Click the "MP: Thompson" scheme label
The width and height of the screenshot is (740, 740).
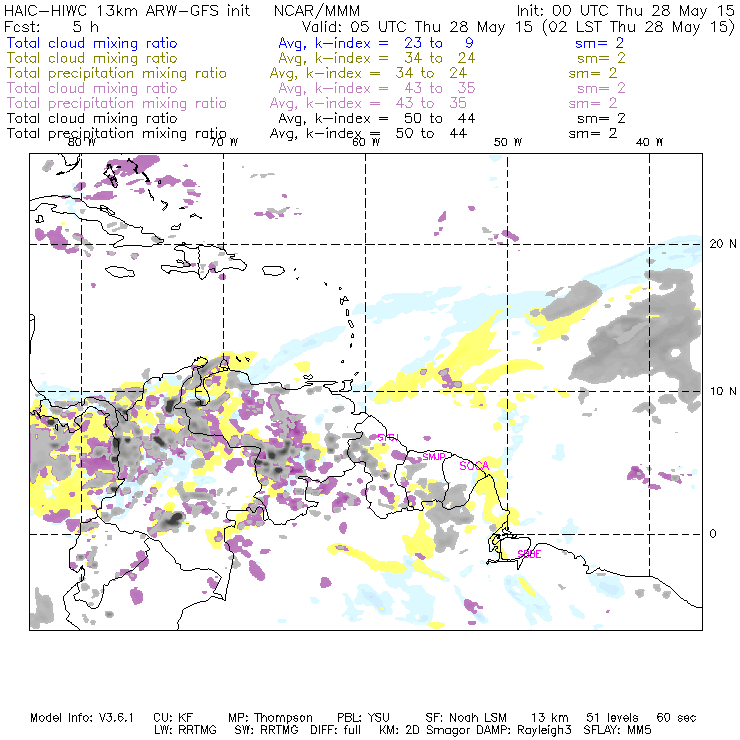coord(270,718)
